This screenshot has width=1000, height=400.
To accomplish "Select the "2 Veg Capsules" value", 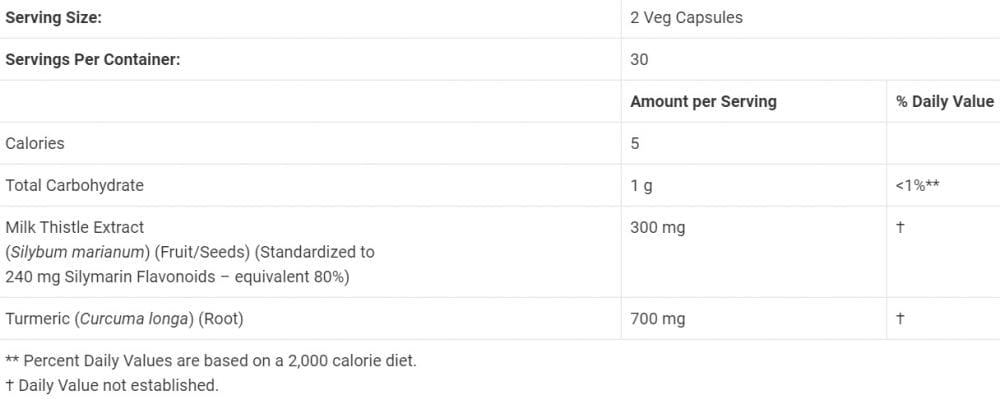I will click(686, 17).
